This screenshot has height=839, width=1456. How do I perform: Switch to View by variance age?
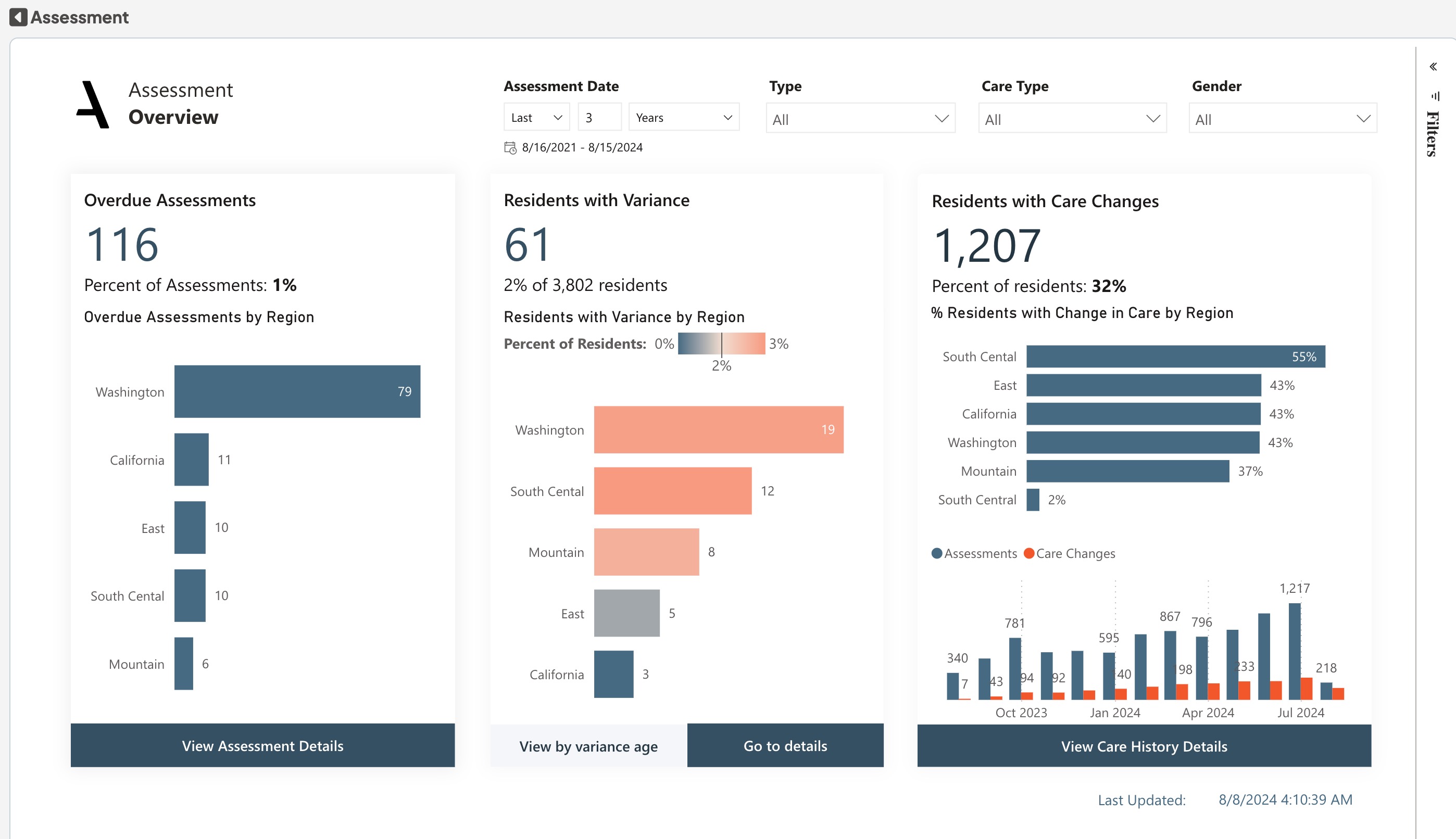(588, 746)
